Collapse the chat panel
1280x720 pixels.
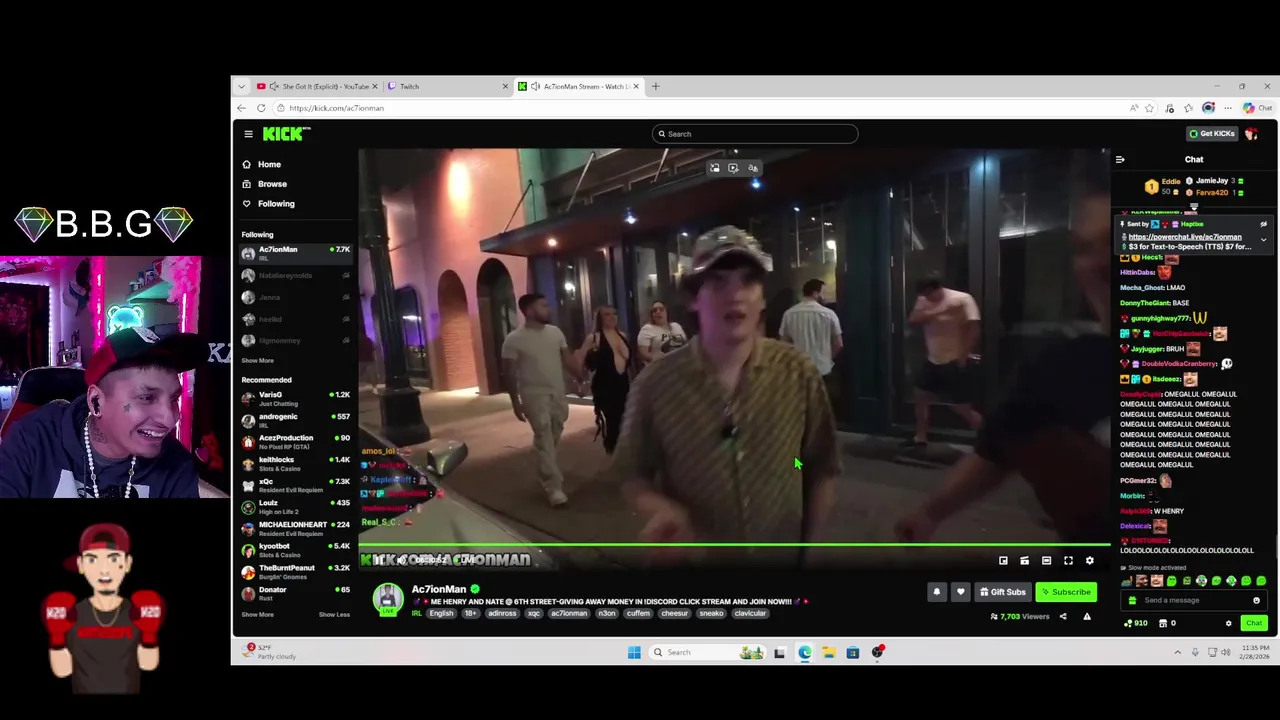point(1120,159)
